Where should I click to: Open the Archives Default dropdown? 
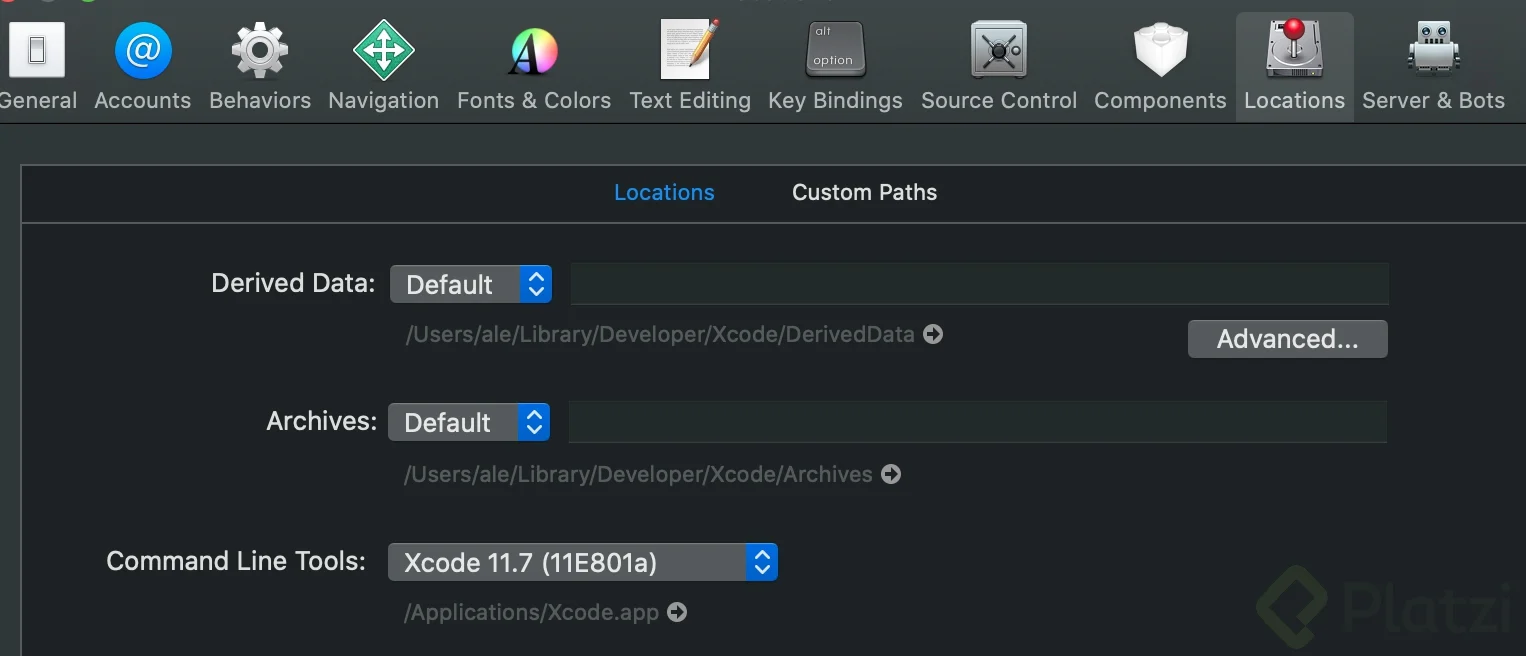click(469, 422)
